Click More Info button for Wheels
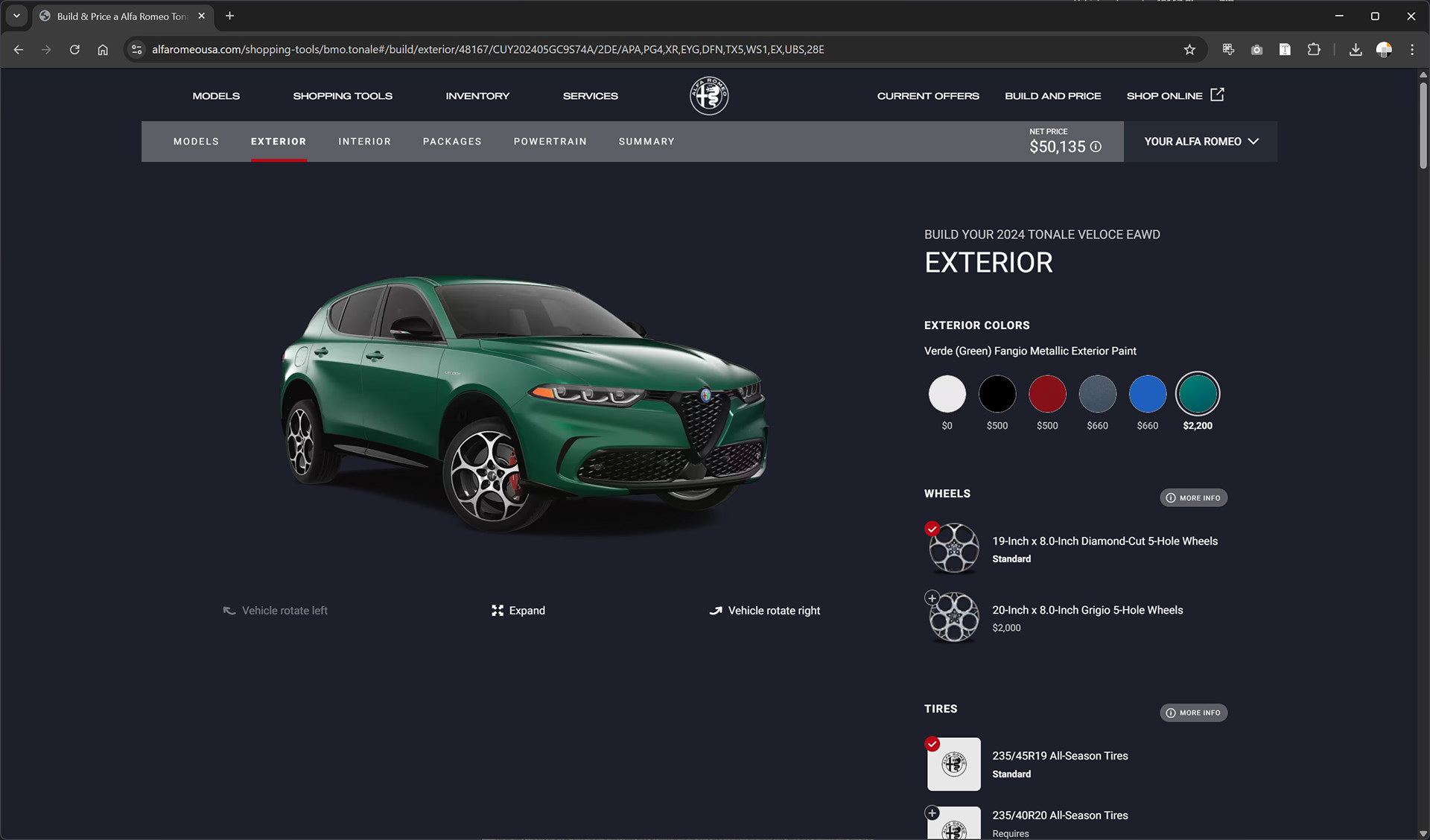 1193,497
